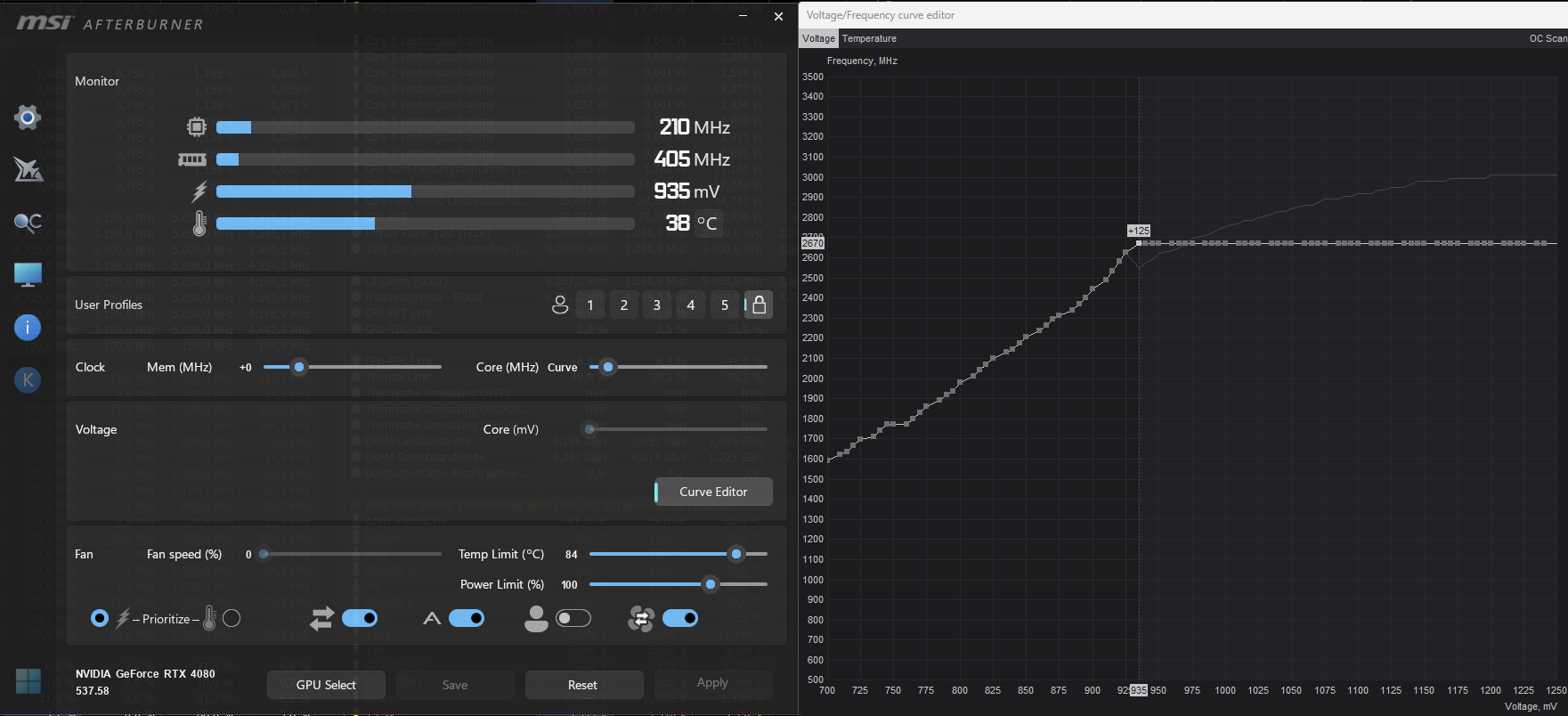Select user profile 3
This screenshot has width=1568, height=716.
coord(657,305)
